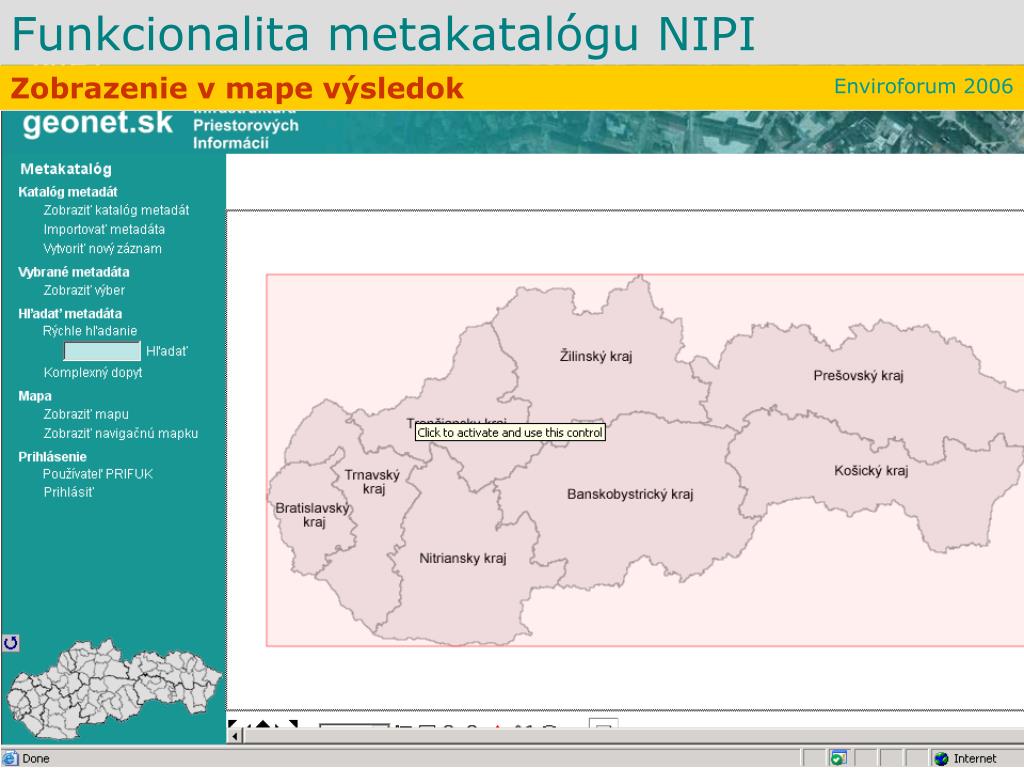Click Banskobystrický kraj region on map
The height and width of the screenshot is (768, 1024).
click(x=630, y=494)
